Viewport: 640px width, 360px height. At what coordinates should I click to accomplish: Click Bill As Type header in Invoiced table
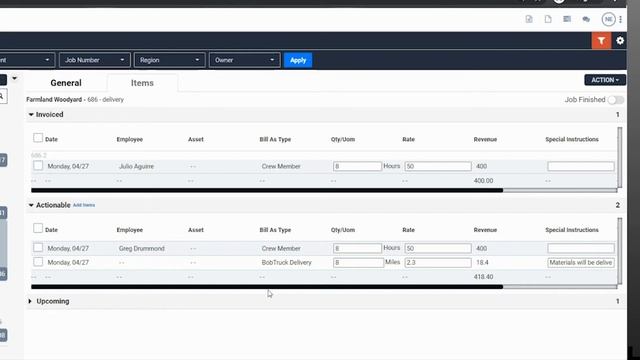275,139
